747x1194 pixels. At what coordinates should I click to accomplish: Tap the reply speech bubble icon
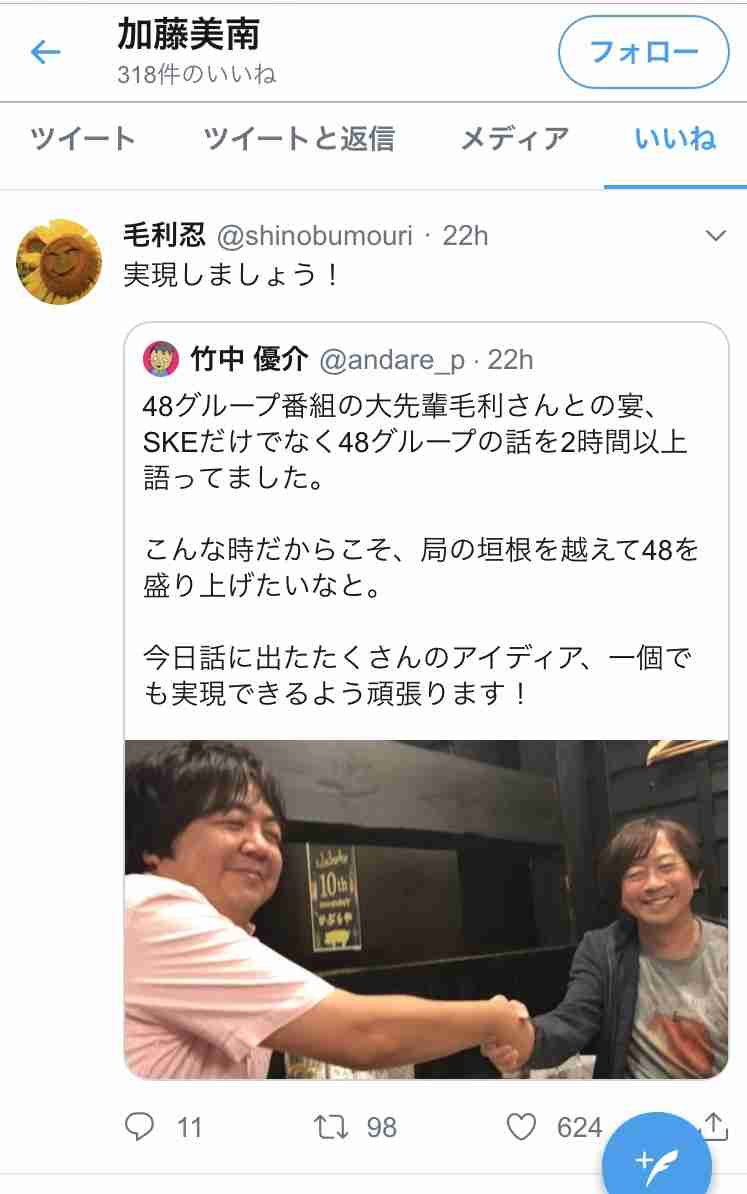[139, 1126]
